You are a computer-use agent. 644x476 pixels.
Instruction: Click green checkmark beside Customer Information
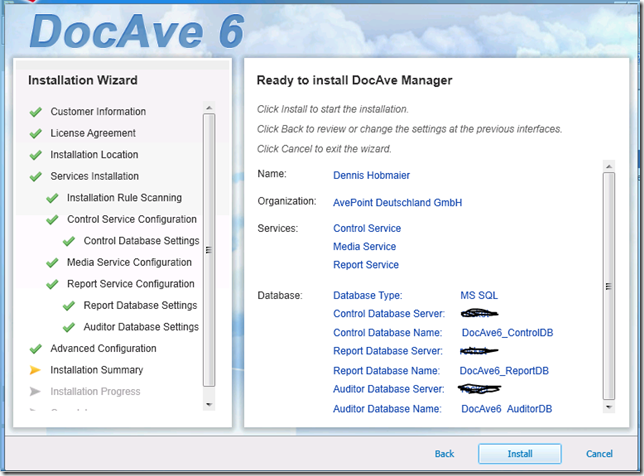[36, 112]
